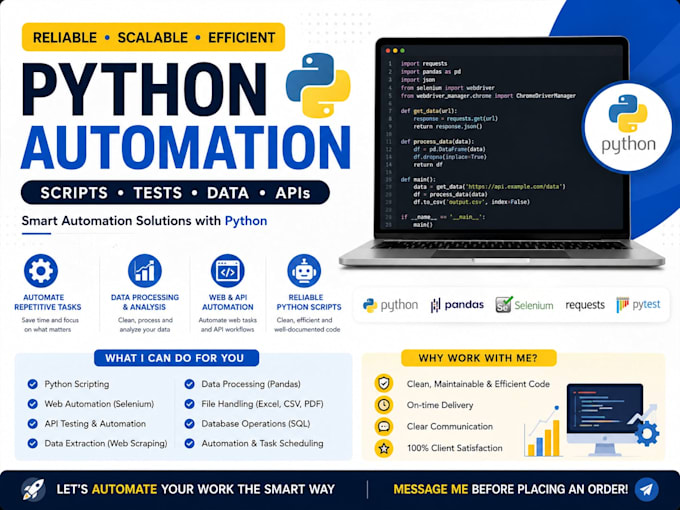This screenshot has width=680, height=510.
Task: Click the shield icon beside Clean, Maintainable code
Action: point(384,383)
